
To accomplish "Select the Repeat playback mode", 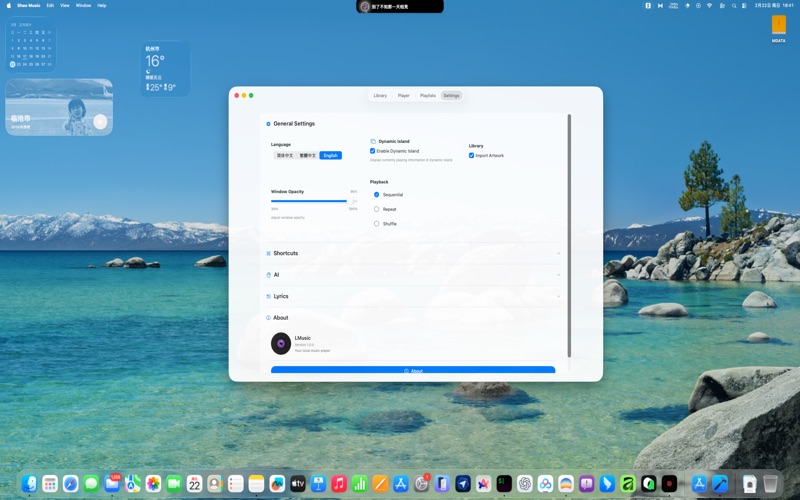I will 377,209.
